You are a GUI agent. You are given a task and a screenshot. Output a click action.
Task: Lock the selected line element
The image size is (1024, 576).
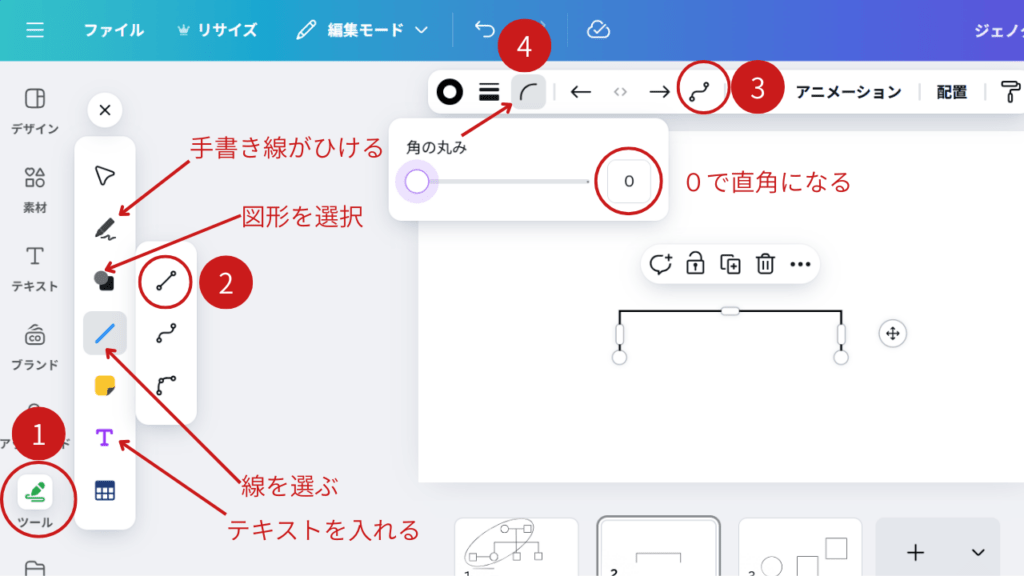coord(695,264)
